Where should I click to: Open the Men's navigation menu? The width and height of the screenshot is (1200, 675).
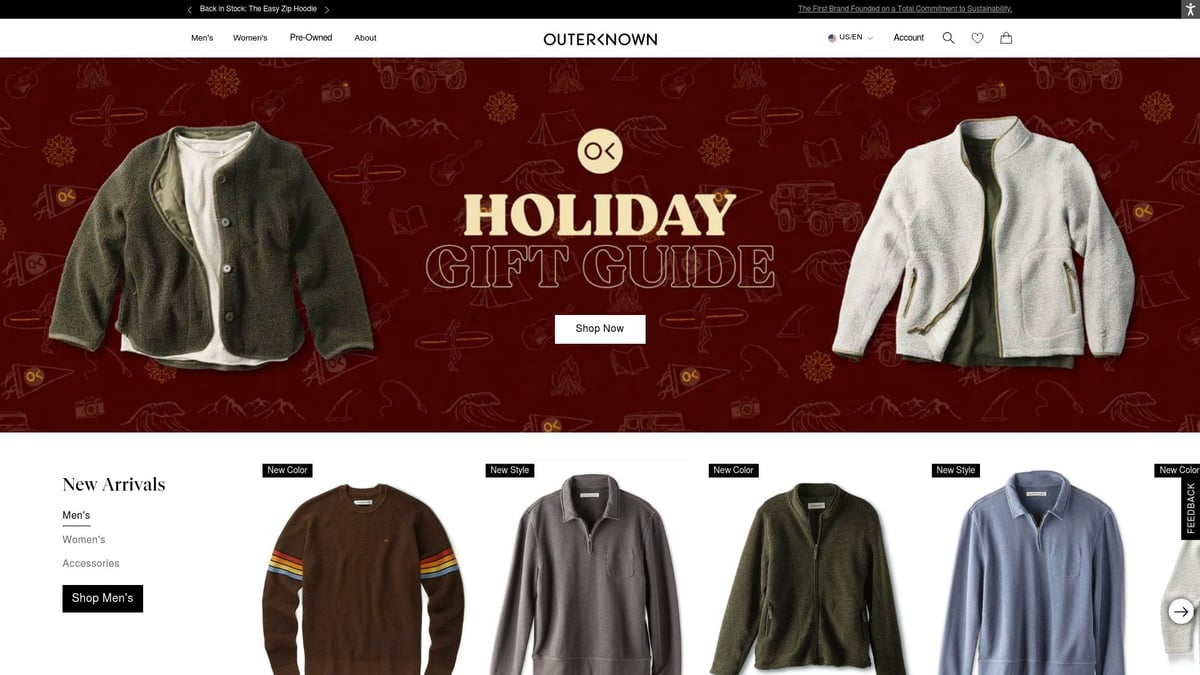click(202, 38)
